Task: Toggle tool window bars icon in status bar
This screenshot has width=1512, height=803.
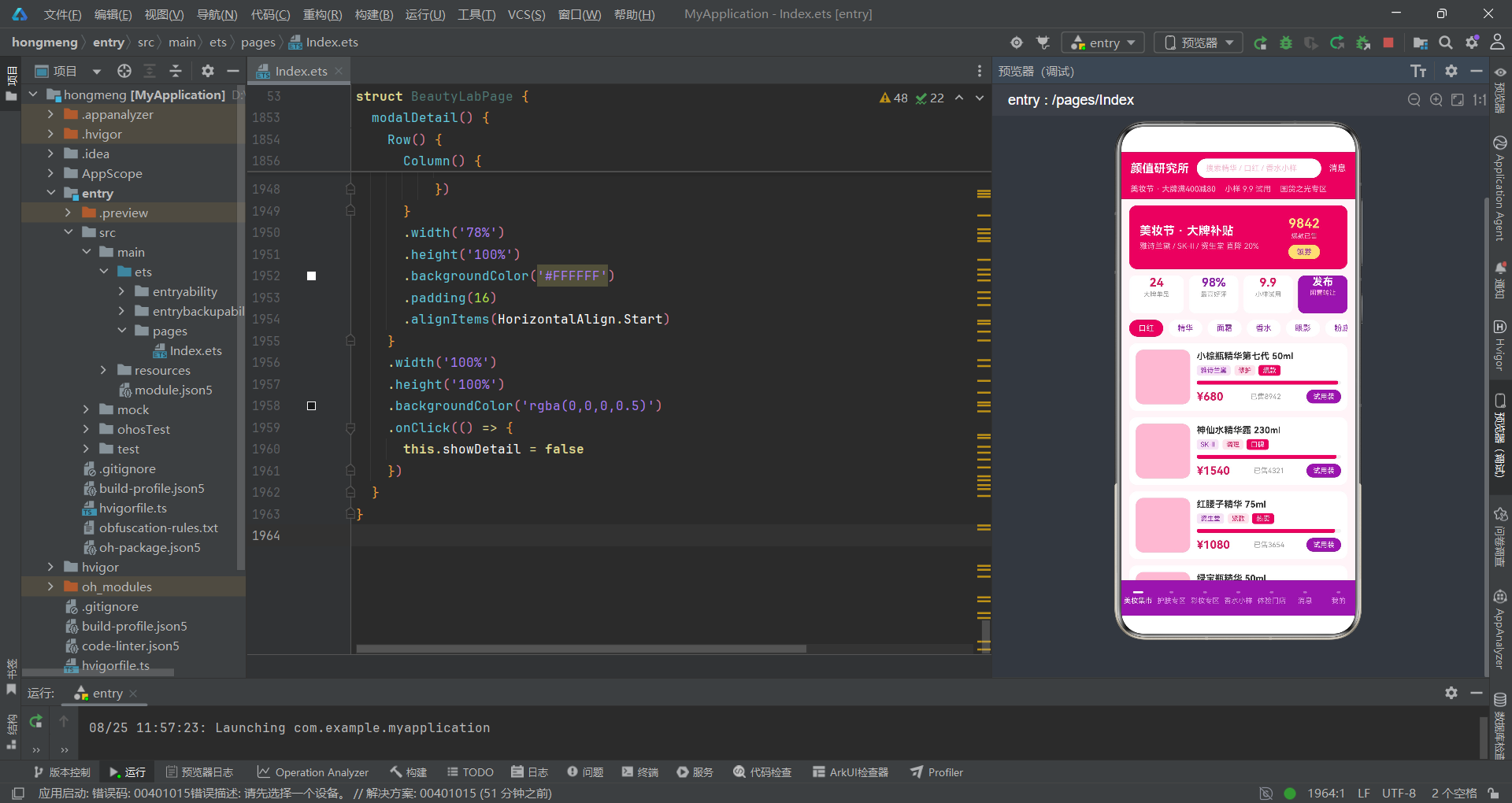Action: [x=18, y=793]
